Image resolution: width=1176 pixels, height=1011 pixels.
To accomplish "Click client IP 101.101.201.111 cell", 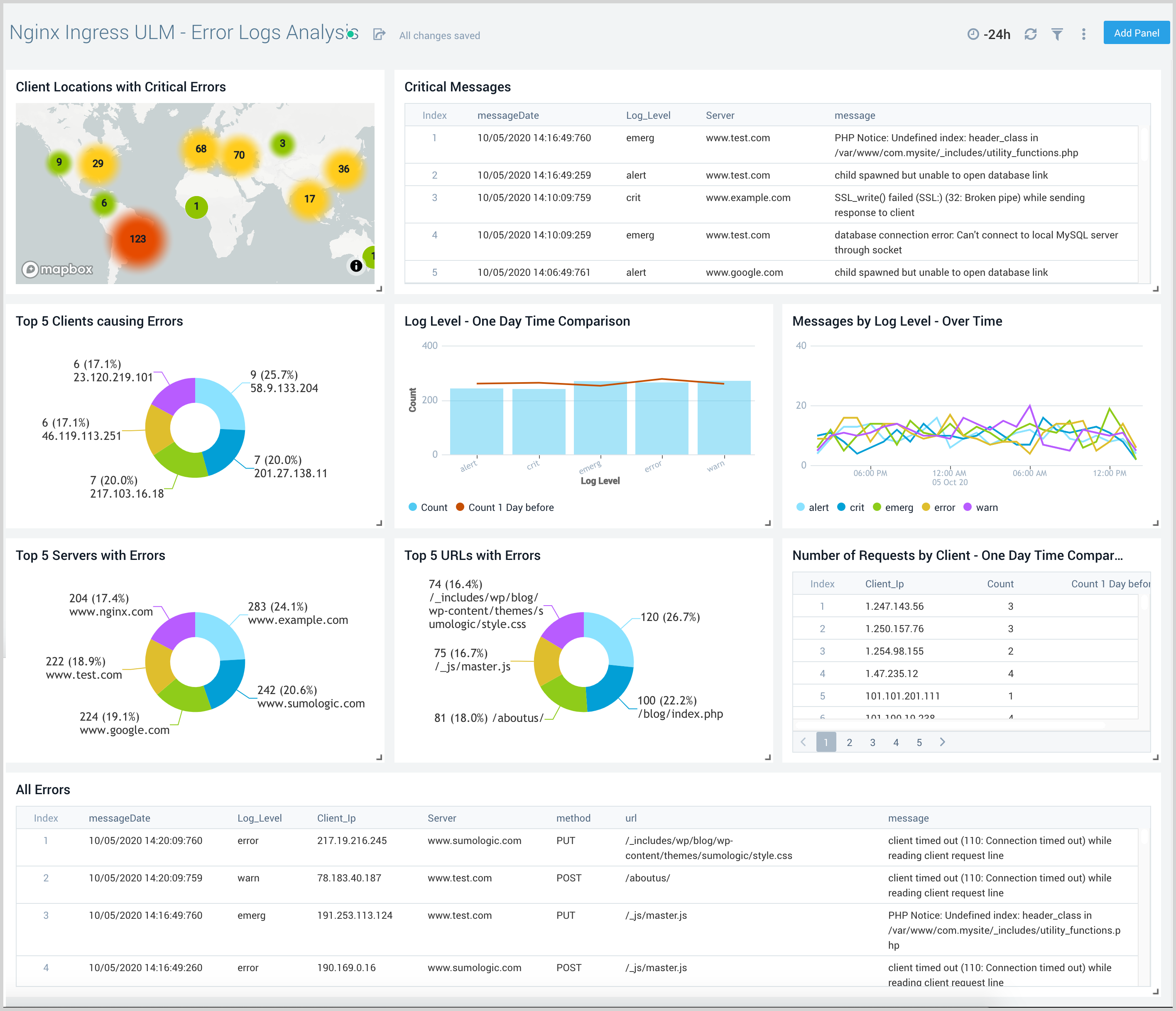I will (902, 696).
